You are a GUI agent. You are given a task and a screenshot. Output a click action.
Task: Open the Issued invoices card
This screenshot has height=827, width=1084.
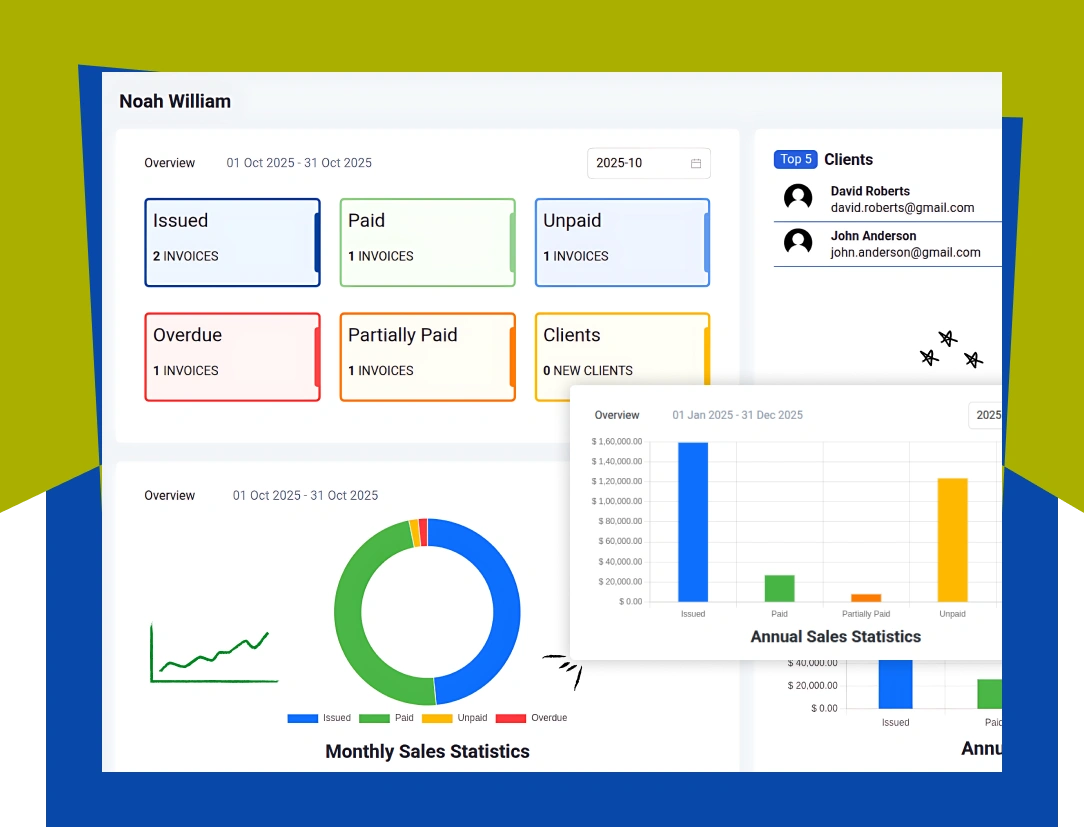click(232, 242)
